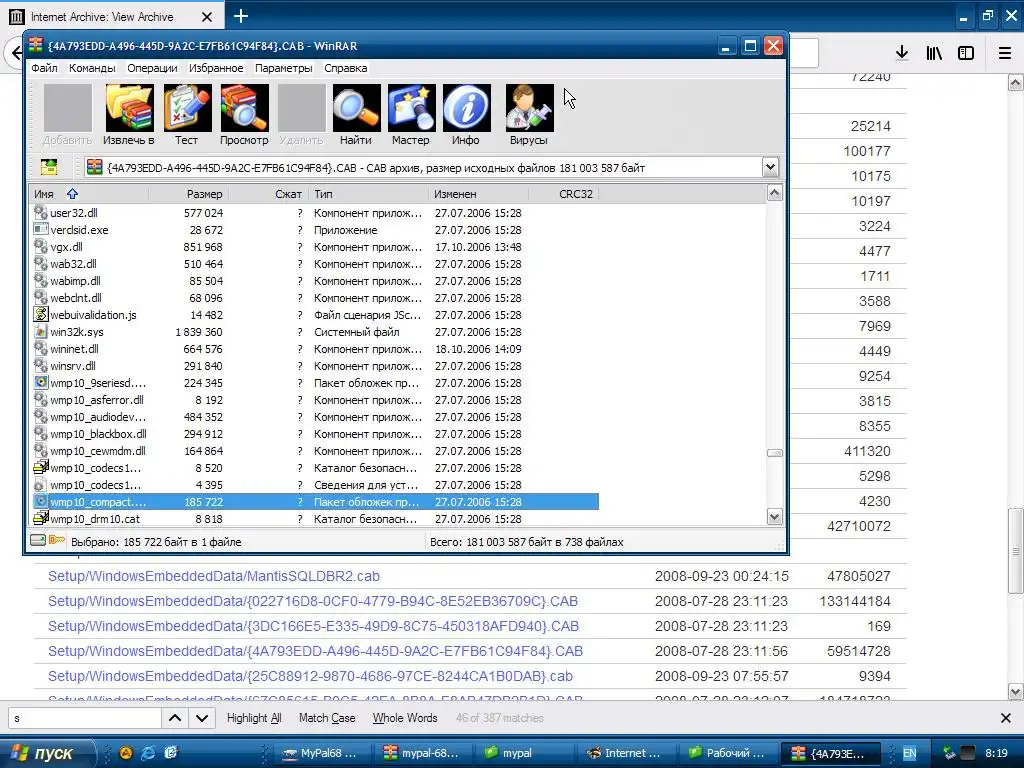This screenshot has width=1024, height=768.
Task: Select the wmp10_blackbox.dll row
Action: click(315, 434)
